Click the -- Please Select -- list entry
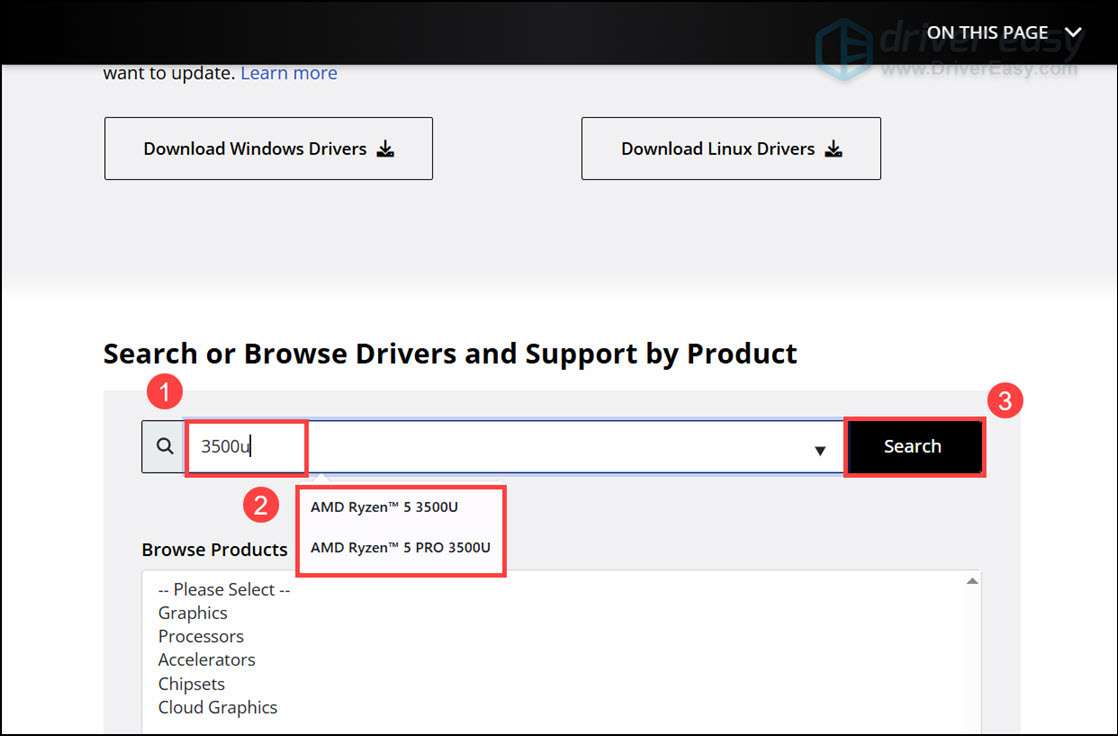Image resolution: width=1118 pixels, height=736 pixels. tap(224, 589)
